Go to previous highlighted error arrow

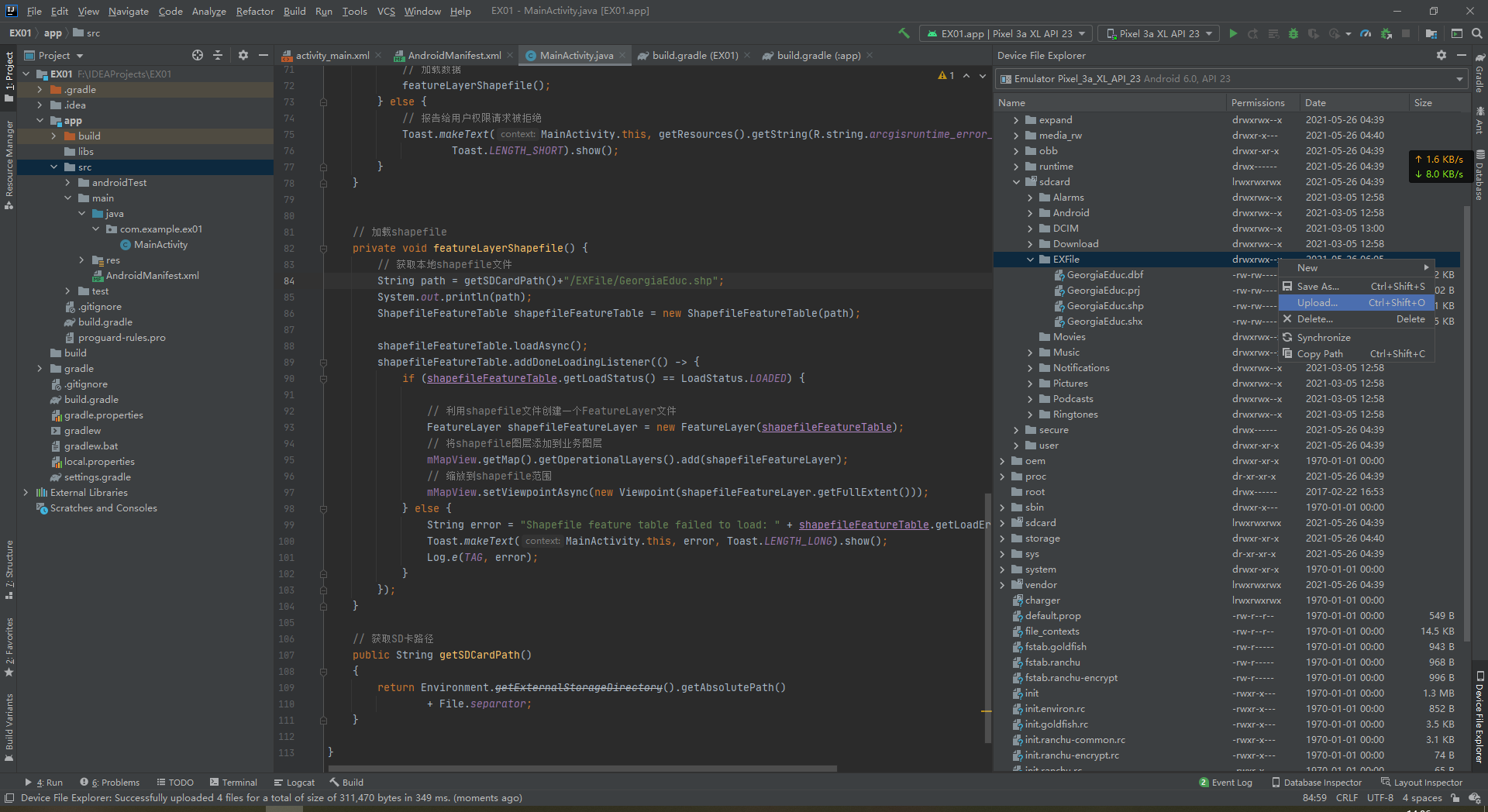tap(966, 75)
